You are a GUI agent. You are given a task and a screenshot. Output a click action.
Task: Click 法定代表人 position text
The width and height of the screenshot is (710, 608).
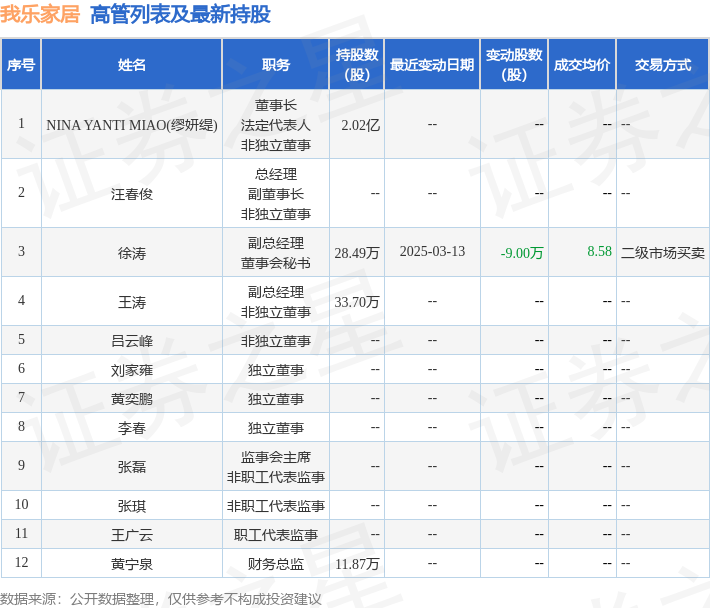coord(276,125)
